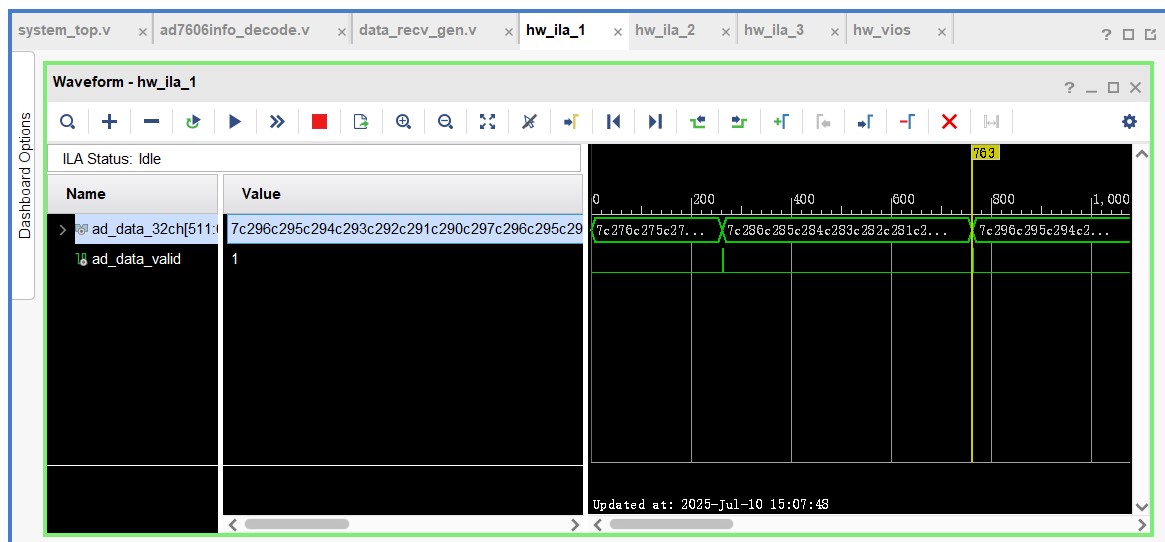Zoom fit the waveform view
Screen dimensions: 1165x542
pos(487,122)
